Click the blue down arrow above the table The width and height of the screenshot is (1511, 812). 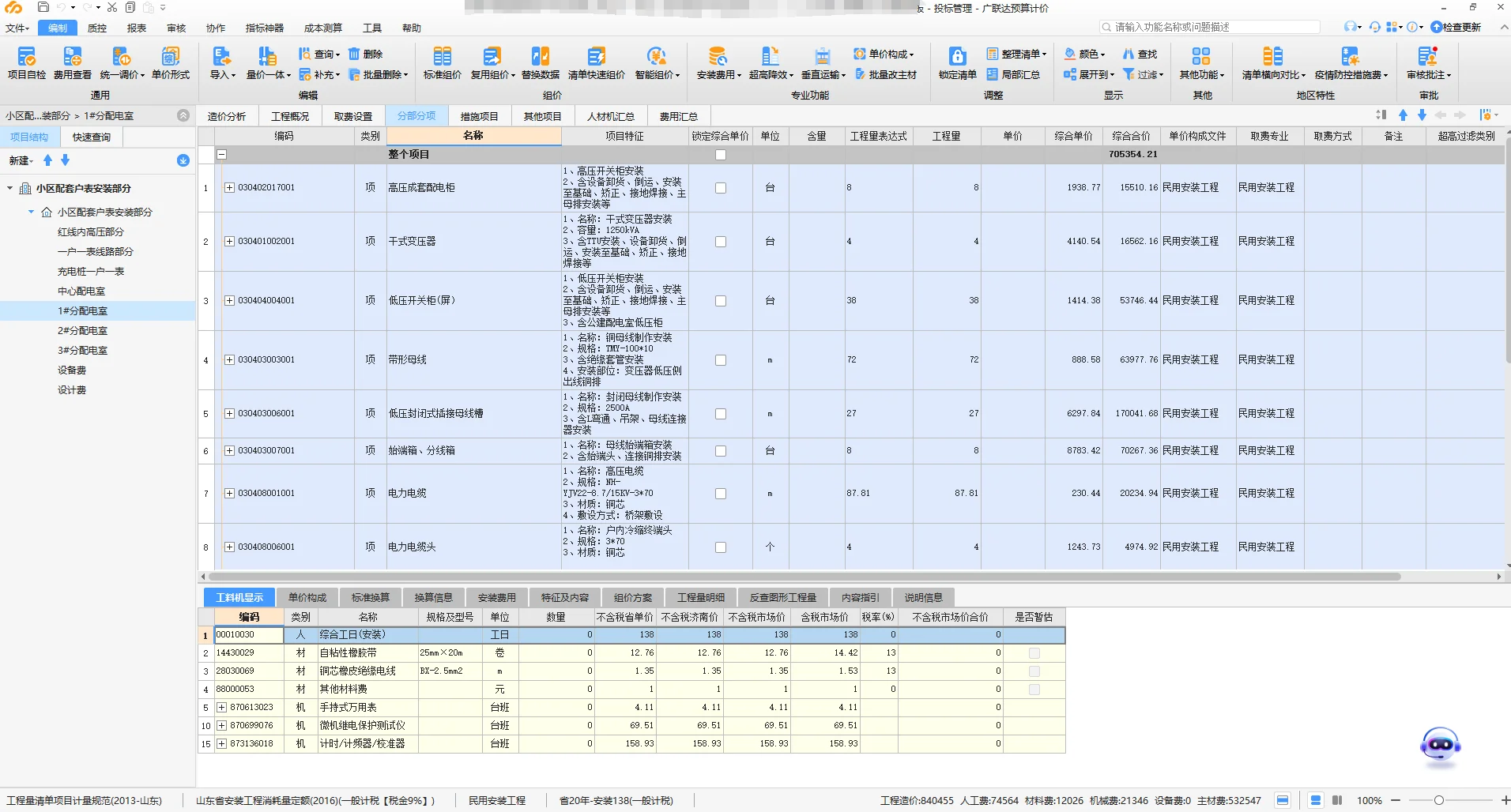point(1422,115)
